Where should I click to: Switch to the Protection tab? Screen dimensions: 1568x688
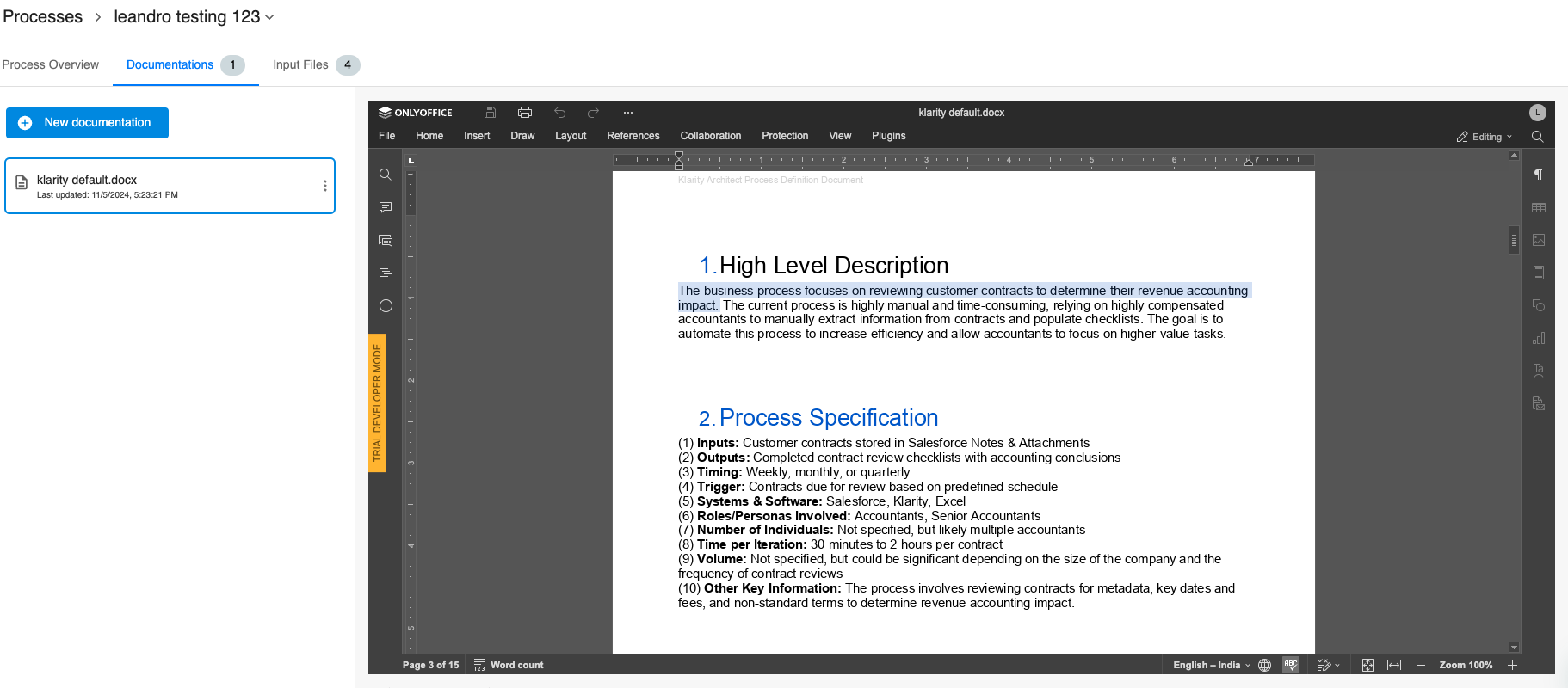point(785,136)
